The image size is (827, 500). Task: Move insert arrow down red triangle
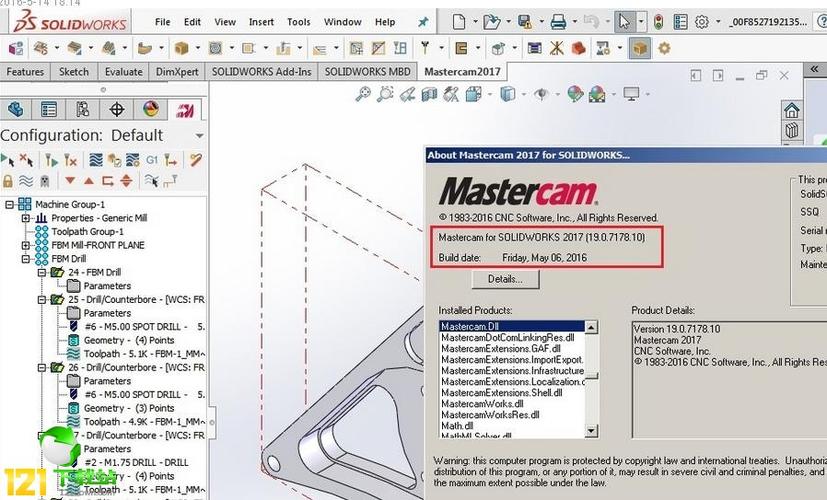pyautogui.click(x=70, y=181)
